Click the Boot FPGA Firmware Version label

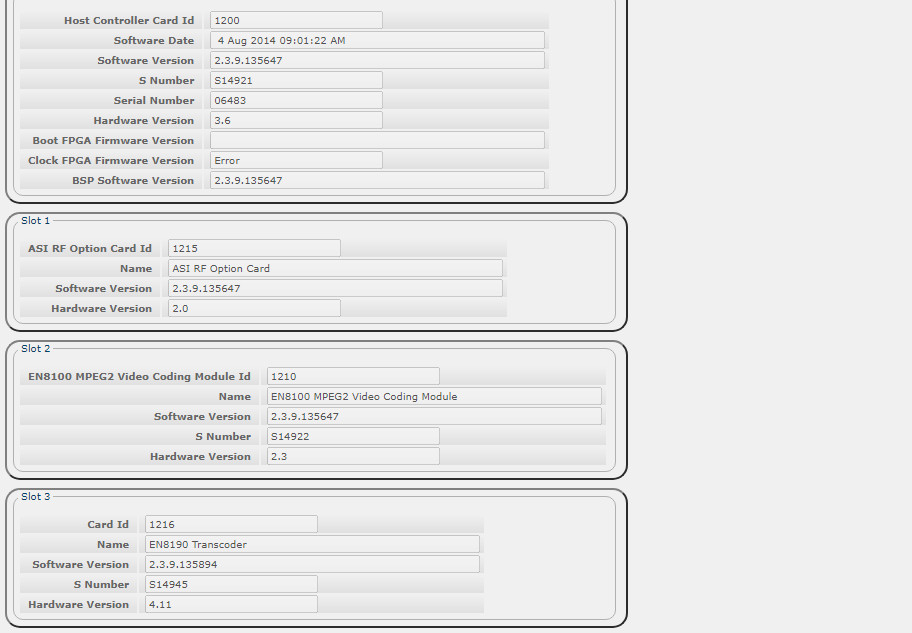[x=113, y=140]
